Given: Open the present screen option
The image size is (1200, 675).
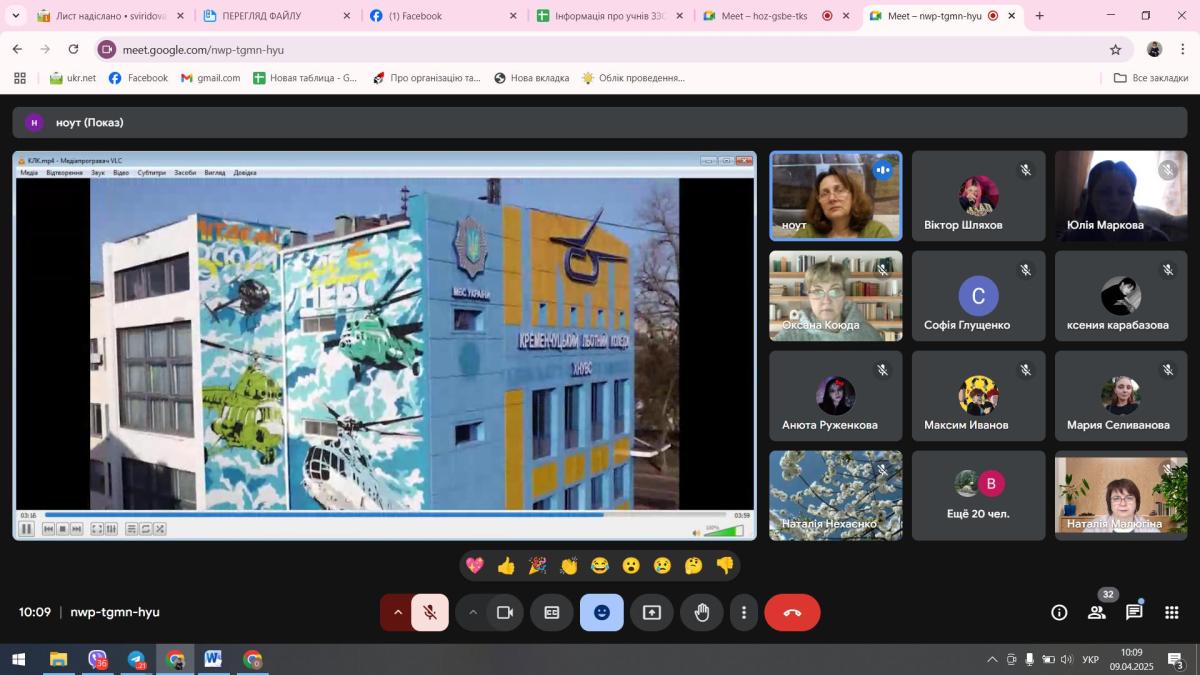Looking at the screenshot, I should 652,613.
